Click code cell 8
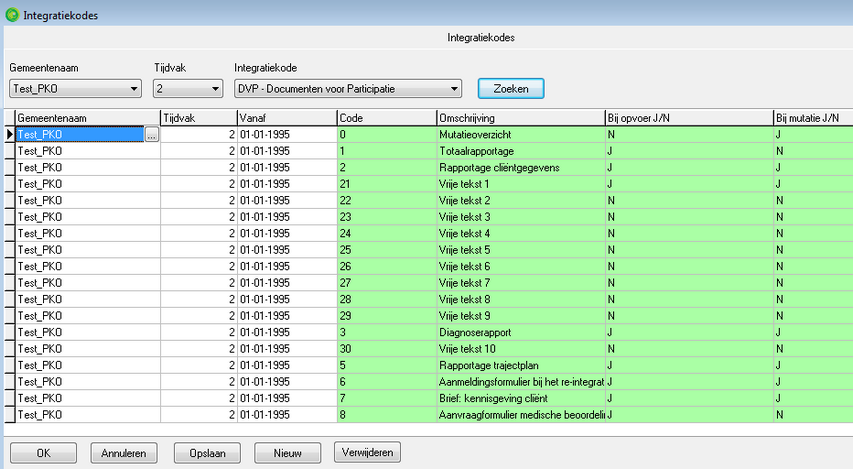 click(x=387, y=415)
